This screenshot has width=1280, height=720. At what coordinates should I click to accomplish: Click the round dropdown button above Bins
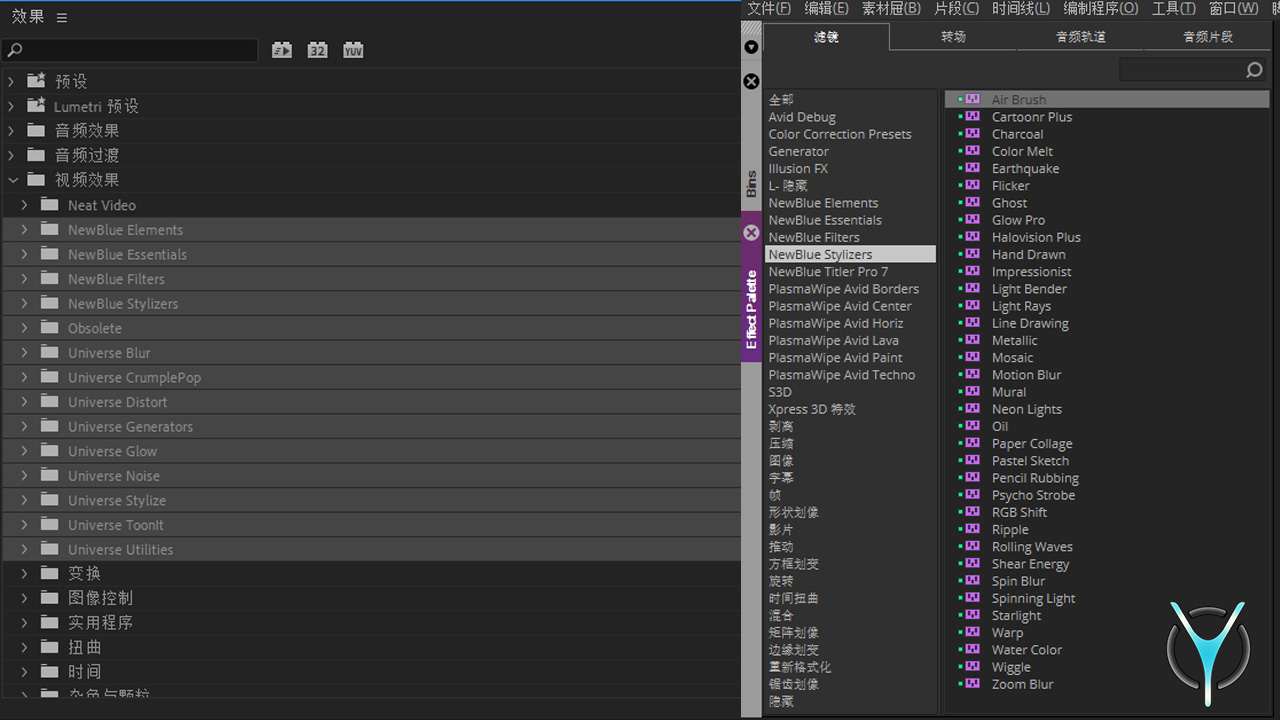751,47
